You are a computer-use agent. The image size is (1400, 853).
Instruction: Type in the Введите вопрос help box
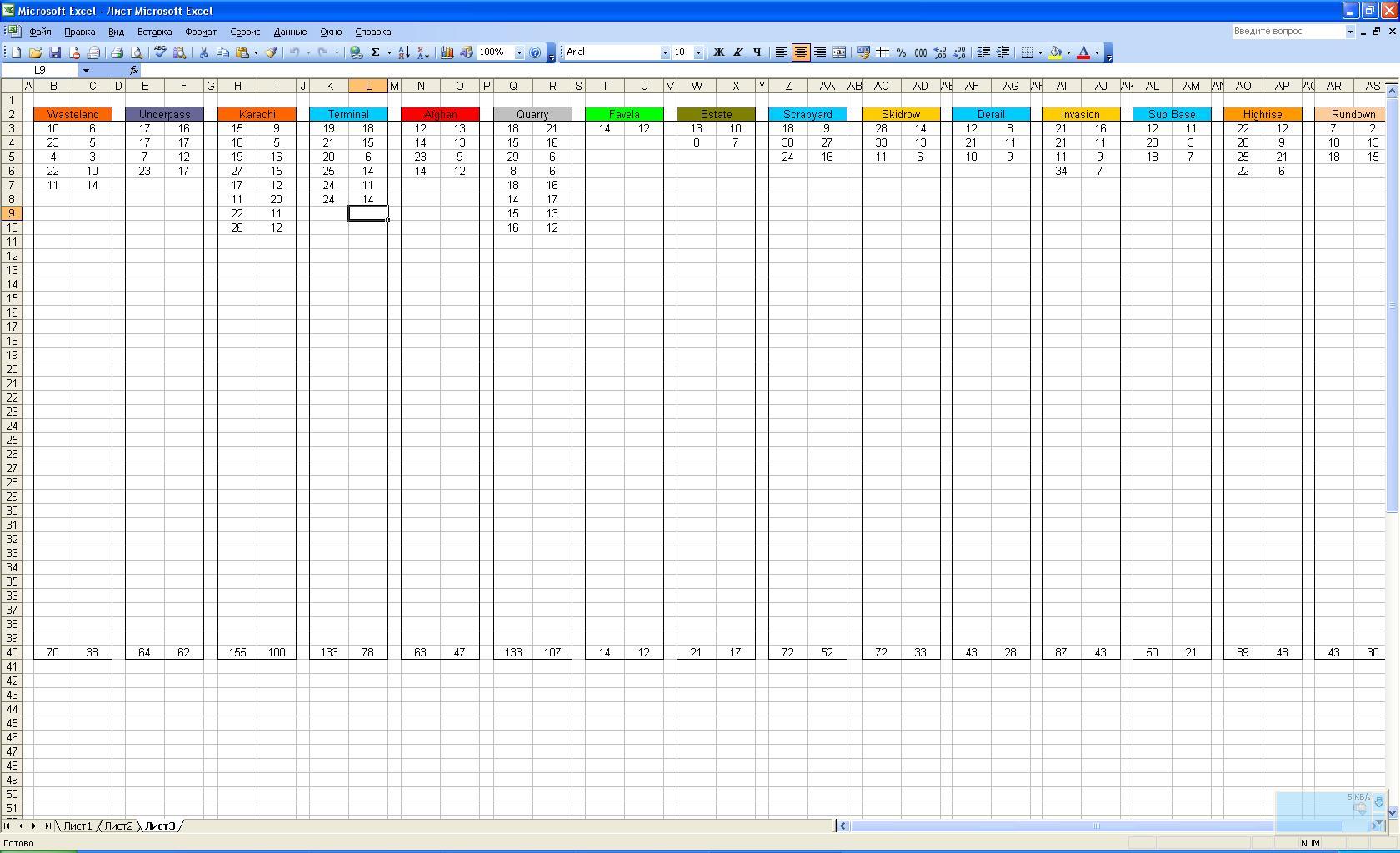click(x=1287, y=32)
